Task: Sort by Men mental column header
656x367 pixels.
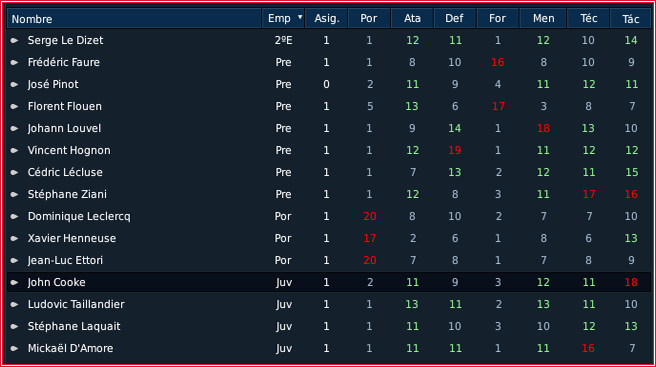Action: coord(543,18)
